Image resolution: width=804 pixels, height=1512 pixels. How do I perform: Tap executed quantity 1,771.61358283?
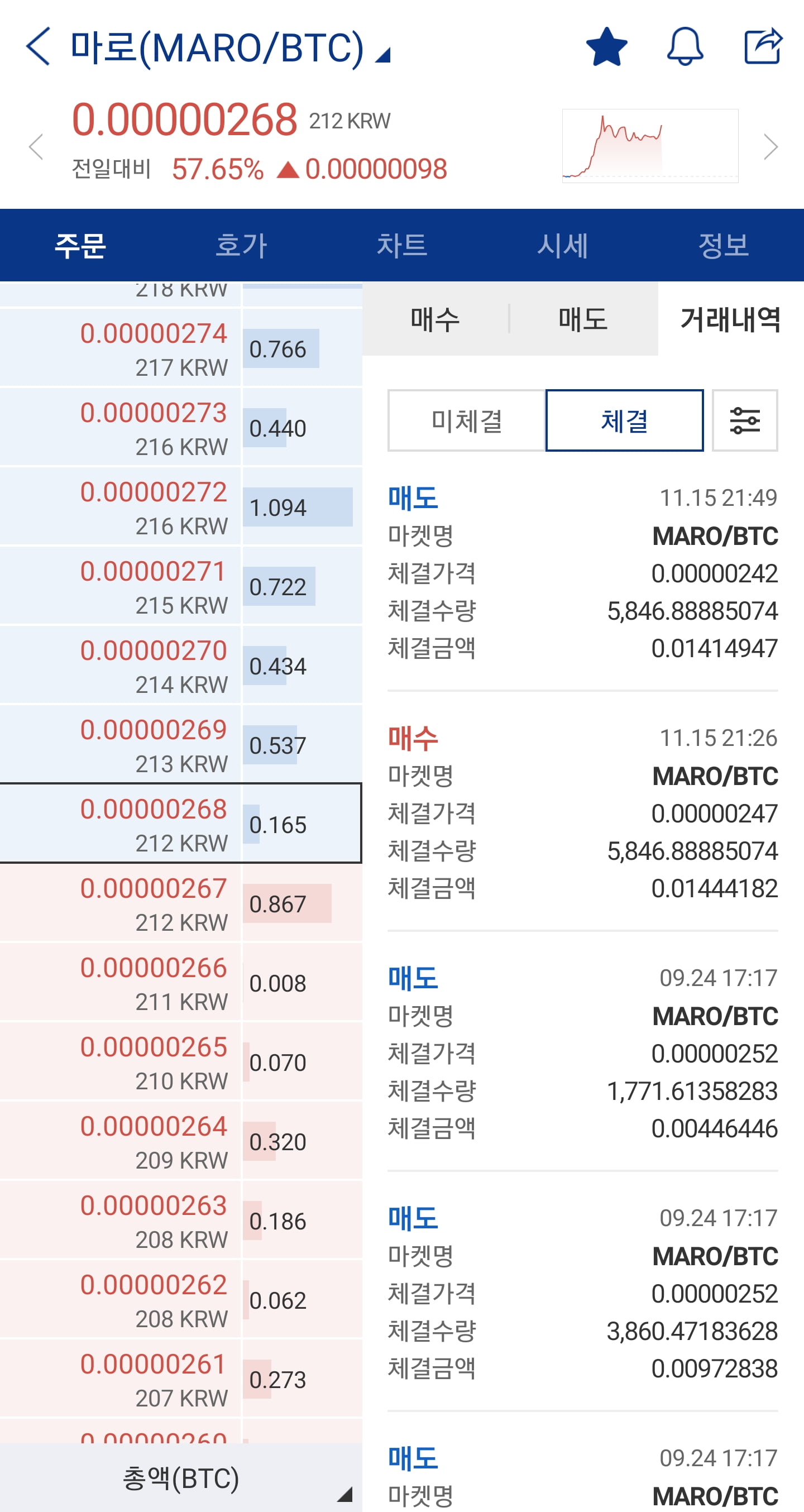(x=692, y=1091)
